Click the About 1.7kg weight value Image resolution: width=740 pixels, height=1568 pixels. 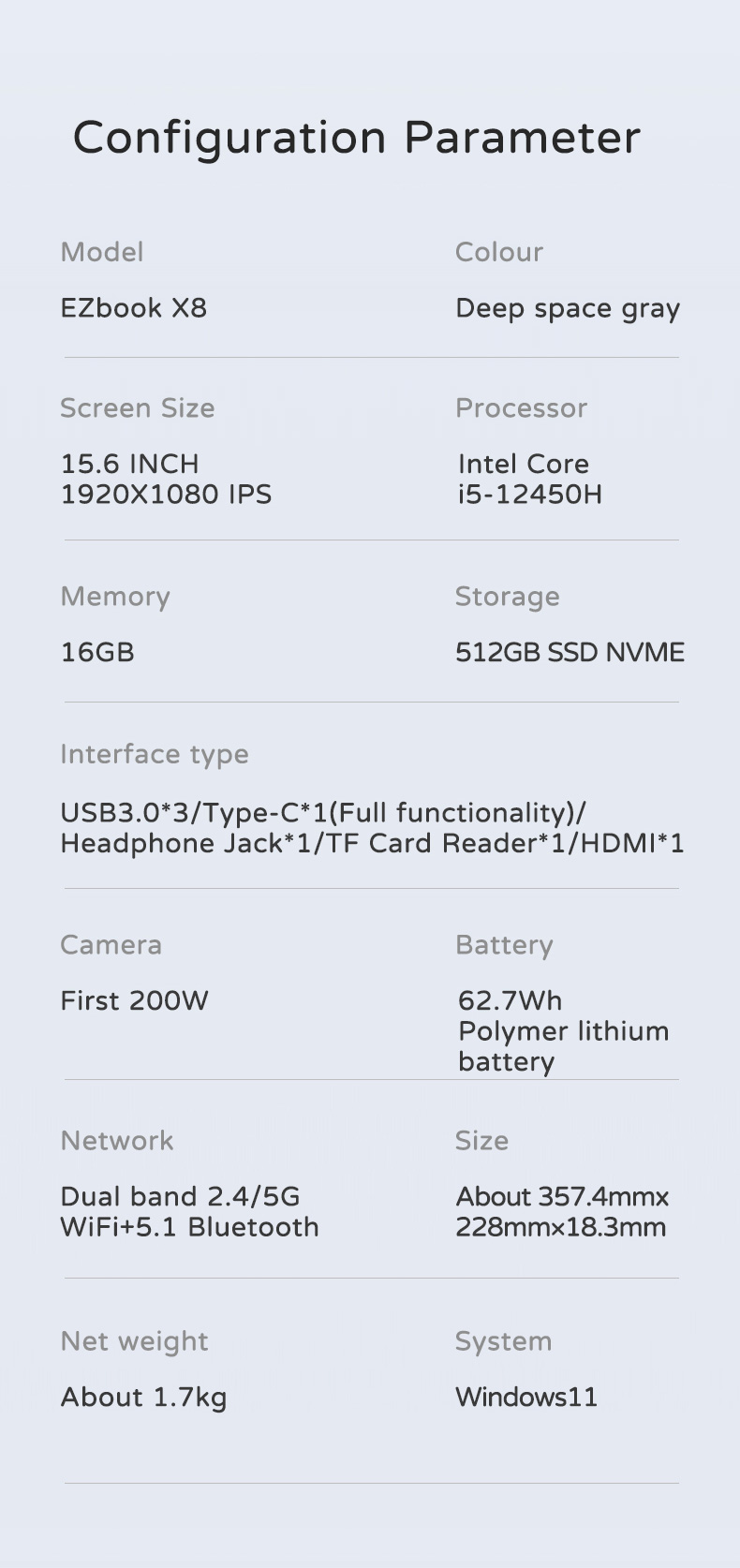point(143,1398)
